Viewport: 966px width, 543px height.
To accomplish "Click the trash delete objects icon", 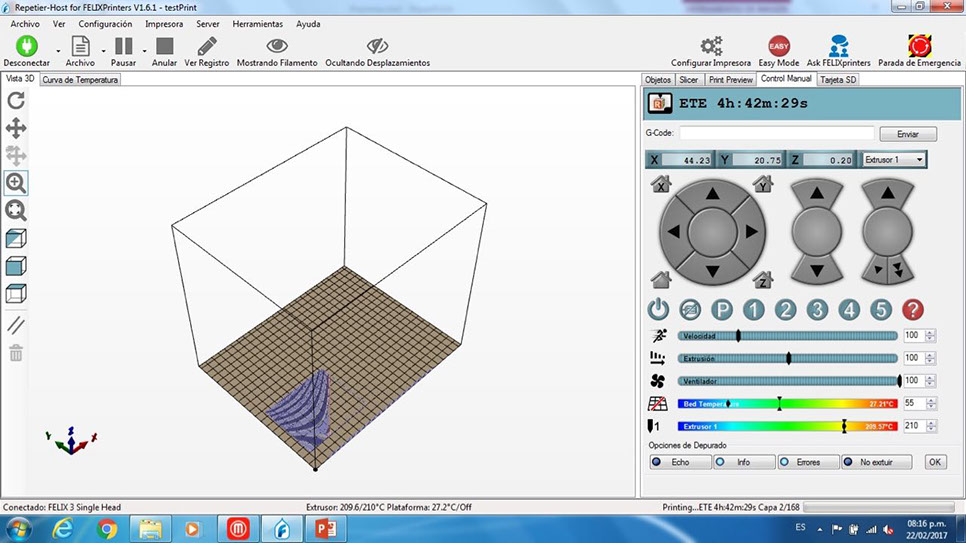I will pyautogui.click(x=16, y=353).
